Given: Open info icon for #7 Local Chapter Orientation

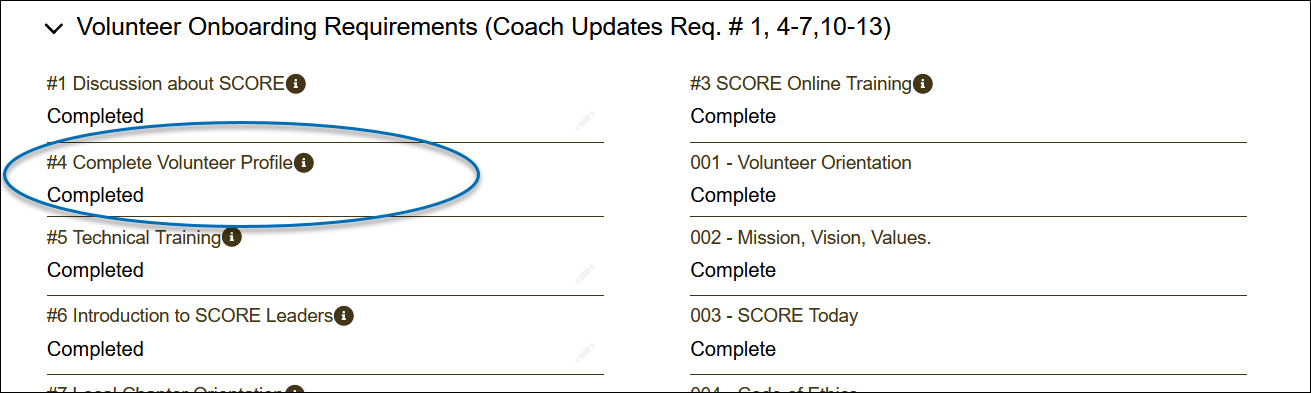Looking at the screenshot, I should (x=294, y=389).
